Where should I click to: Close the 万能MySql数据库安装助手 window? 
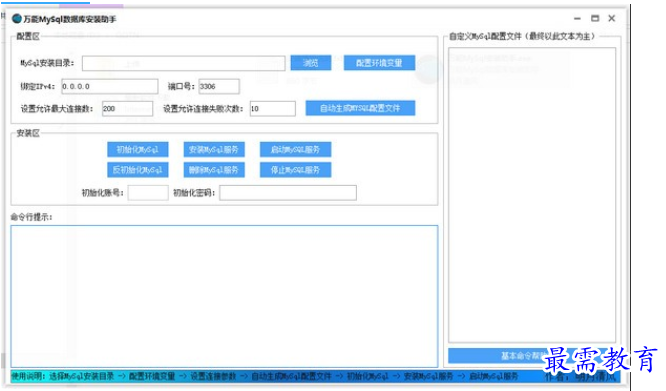click(612, 18)
